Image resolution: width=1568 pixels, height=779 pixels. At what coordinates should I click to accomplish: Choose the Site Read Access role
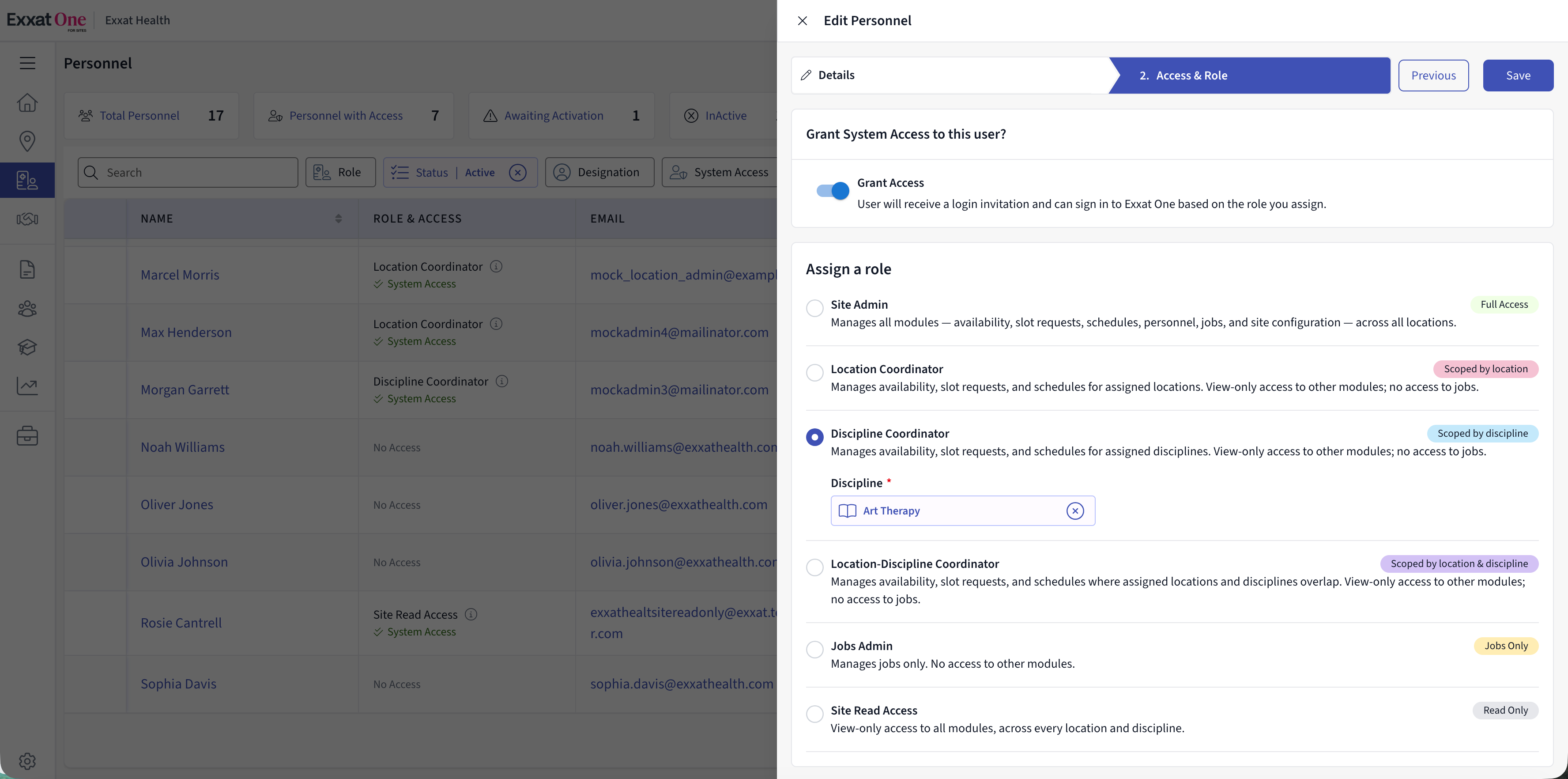(814, 714)
